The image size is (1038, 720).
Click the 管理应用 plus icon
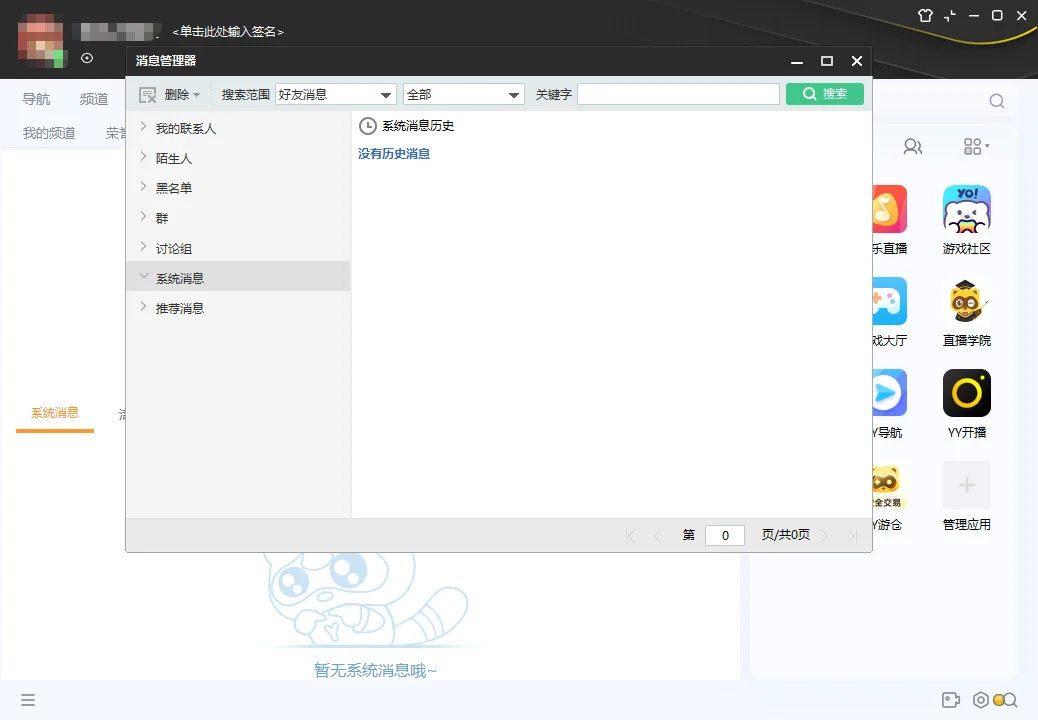967,485
